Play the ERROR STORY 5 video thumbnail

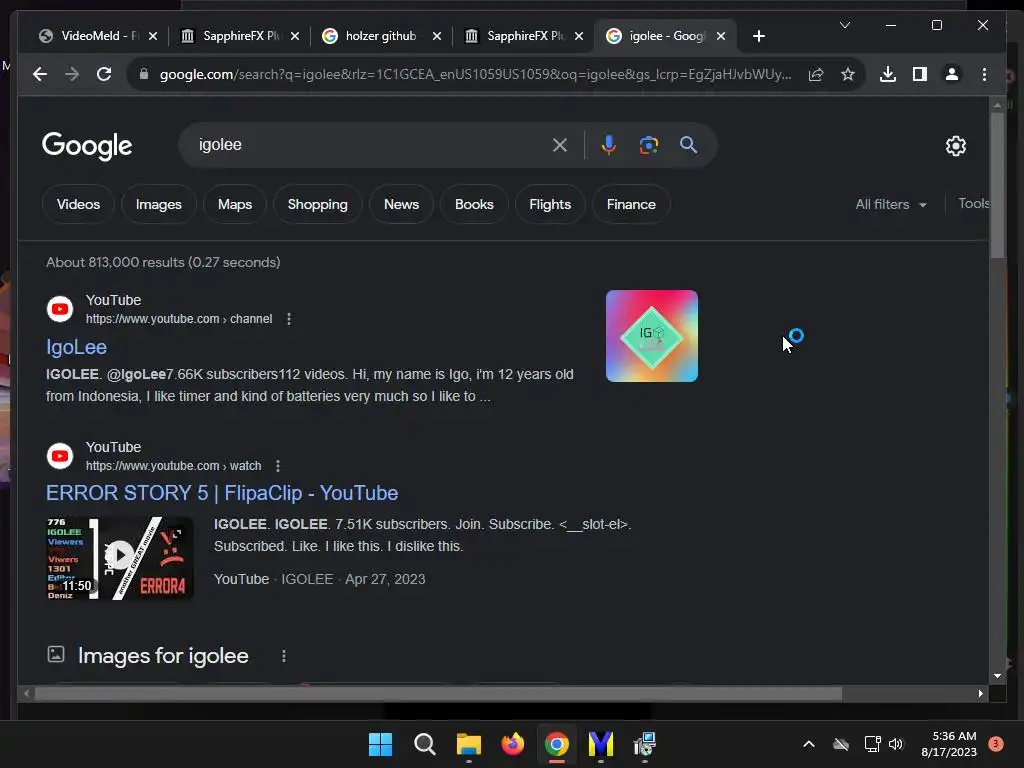[x=120, y=558]
